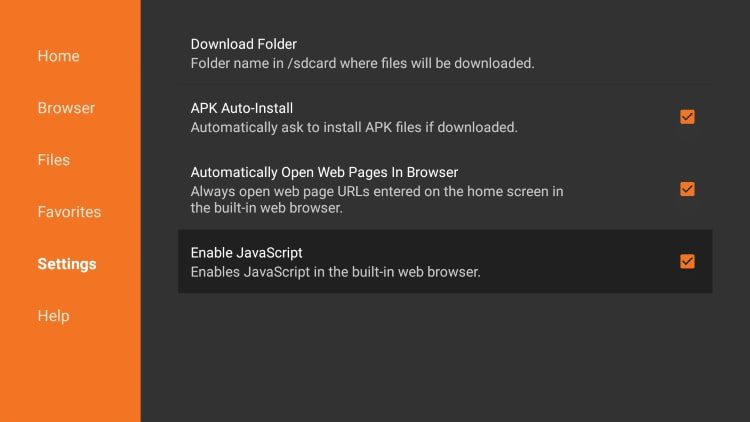The width and height of the screenshot is (750, 422).
Task: Click the APK Auto-Install setting title
Action: coord(242,108)
